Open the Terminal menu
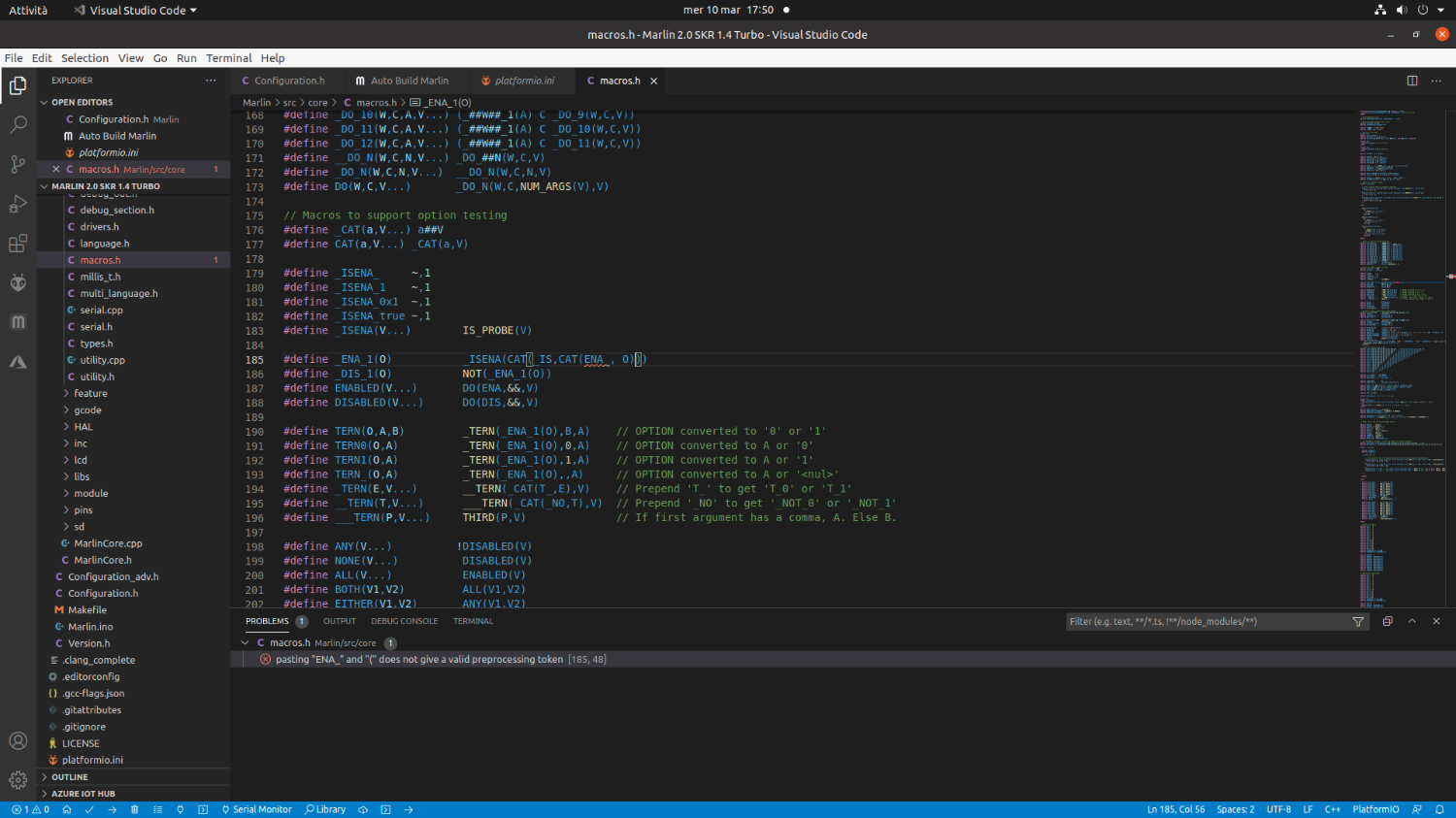 pyautogui.click(x=228, y=58)
